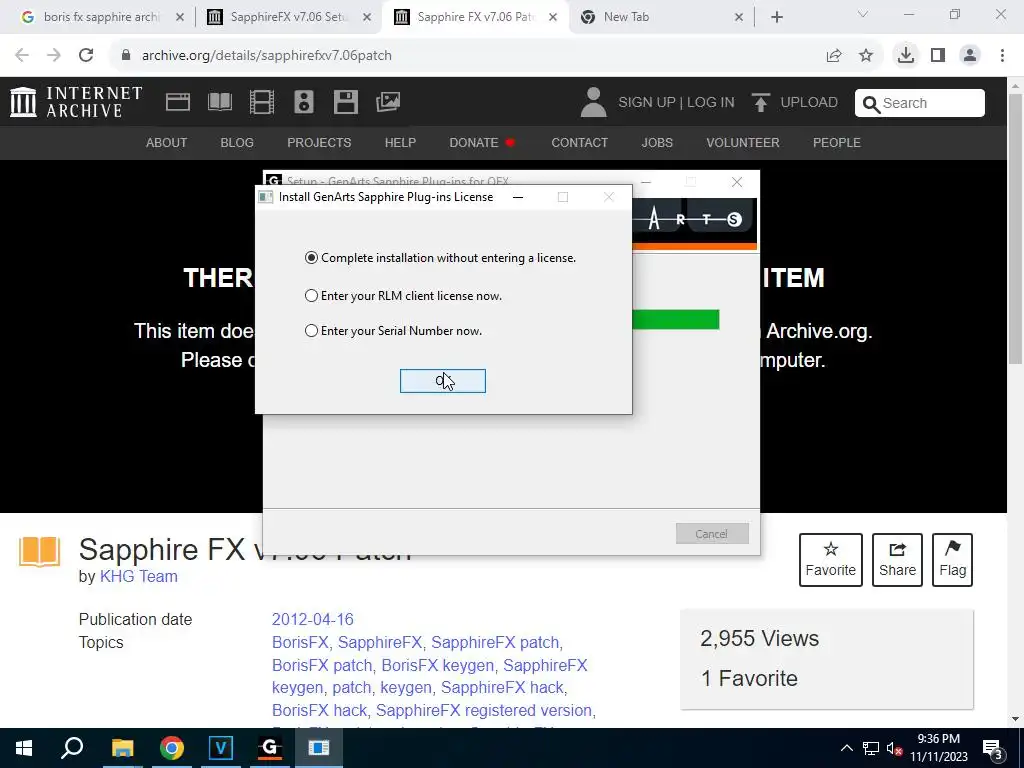Close the 'Sapphire FX v7.06 Patch' tab
The width and height of the screenshot is (1024, 768).
pos(553,18)
